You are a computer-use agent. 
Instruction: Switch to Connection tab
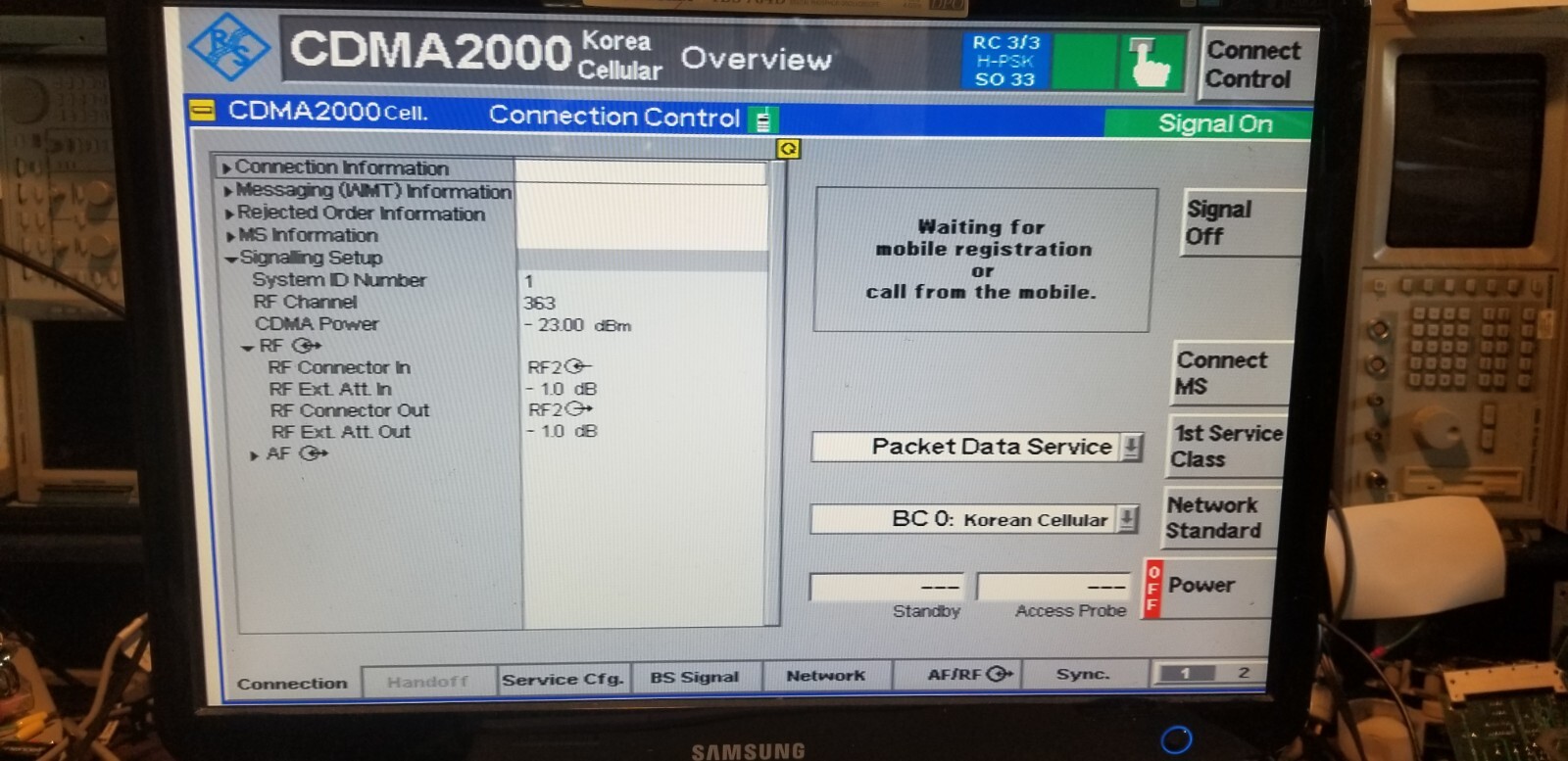point(292,683)
